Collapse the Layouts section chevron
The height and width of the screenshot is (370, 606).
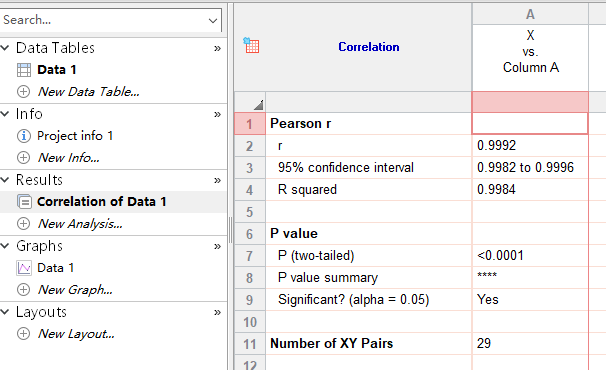point(5,312)
